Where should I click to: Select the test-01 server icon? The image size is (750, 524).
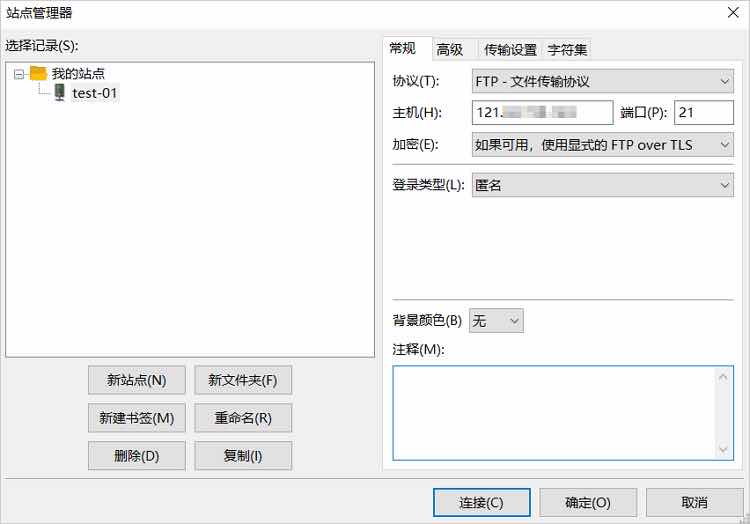tap(59, 92)
